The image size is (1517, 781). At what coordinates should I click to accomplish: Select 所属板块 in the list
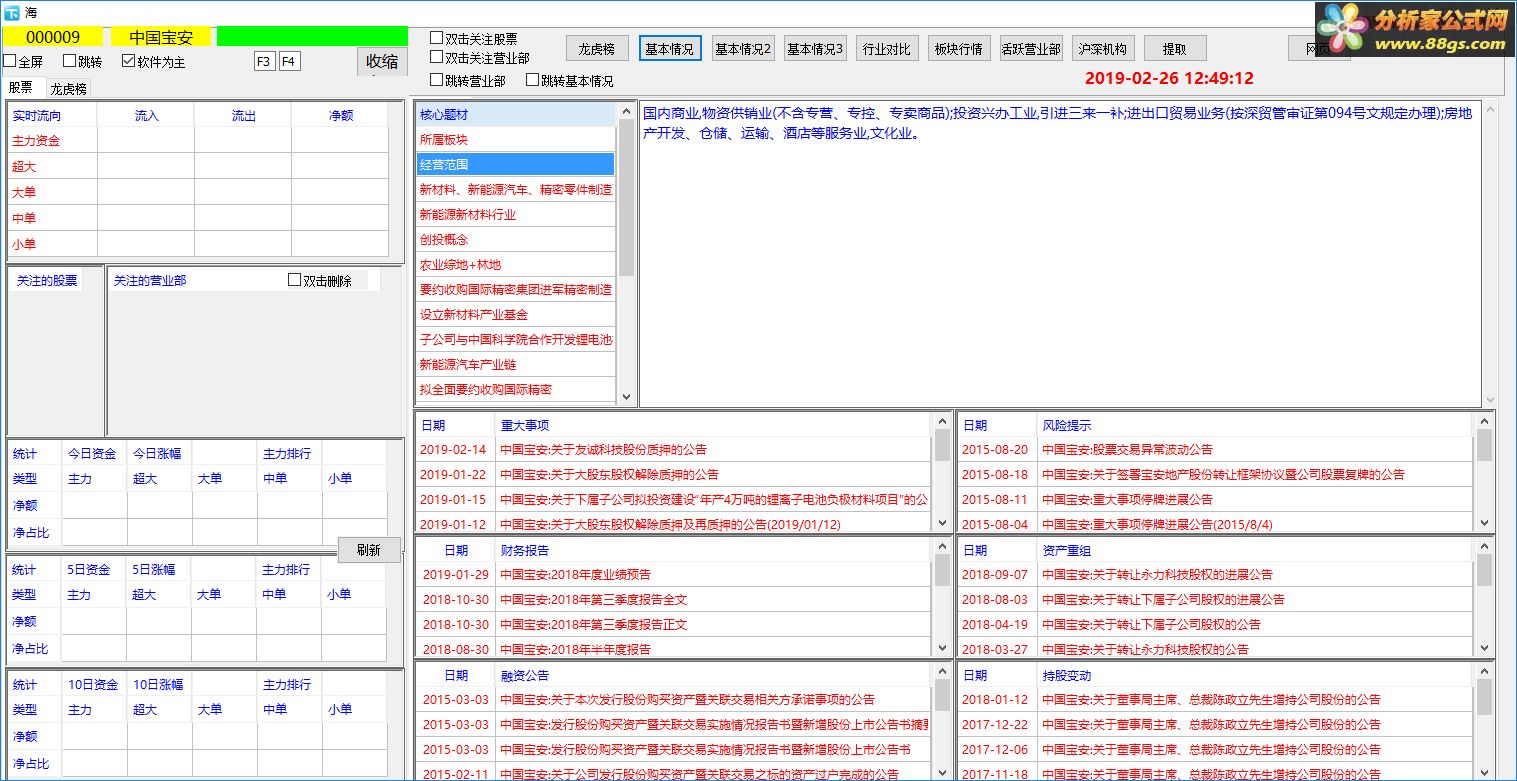coord(516,139)
